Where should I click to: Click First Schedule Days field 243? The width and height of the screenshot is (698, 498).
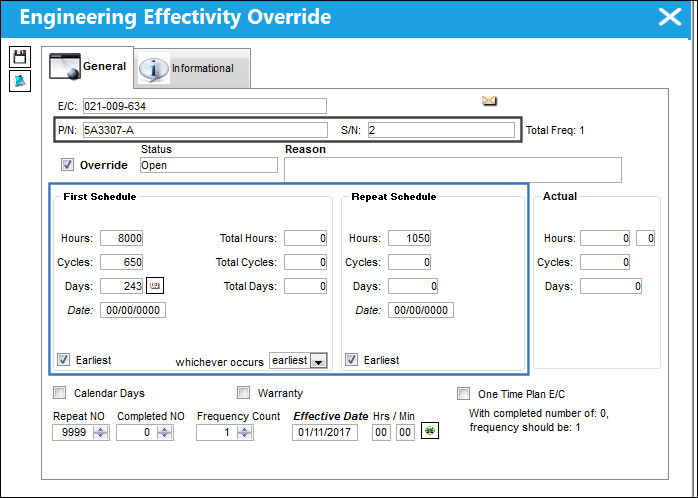click(122, 286)
